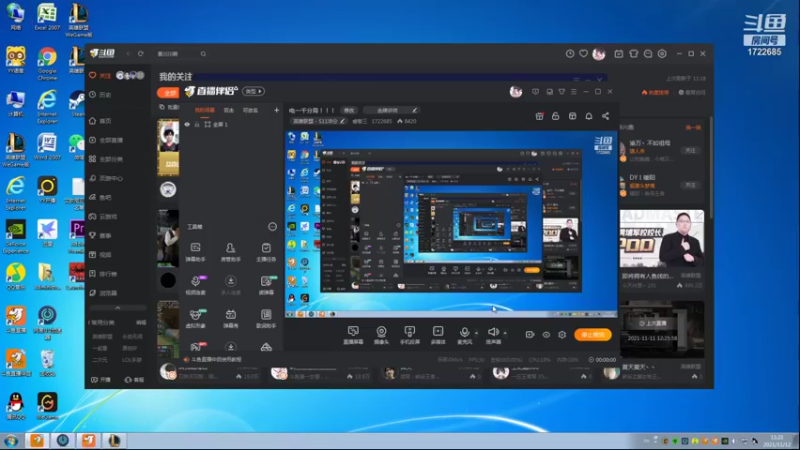Add a 手机投屏 phone casting source

click(410, 335)
